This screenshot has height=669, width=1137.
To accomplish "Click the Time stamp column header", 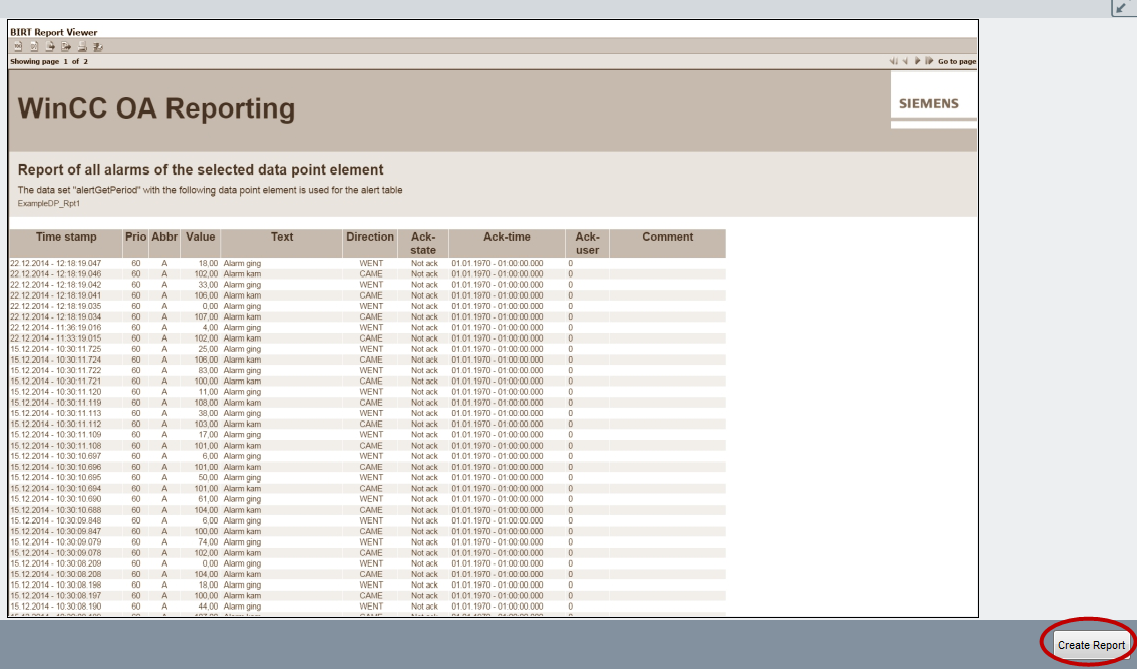I will pos(66,243).
